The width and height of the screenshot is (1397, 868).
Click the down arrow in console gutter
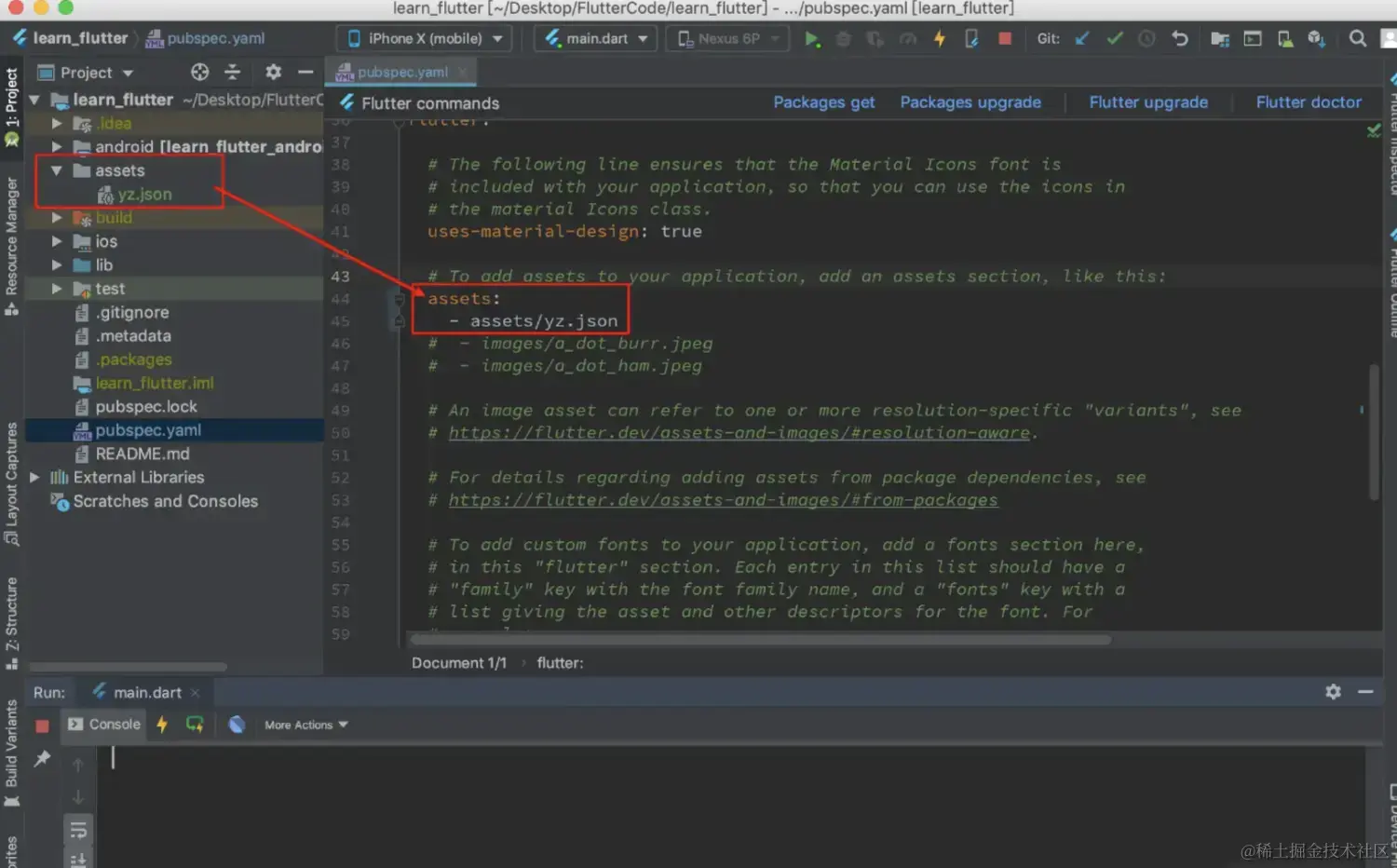click(x=78, y=797)
